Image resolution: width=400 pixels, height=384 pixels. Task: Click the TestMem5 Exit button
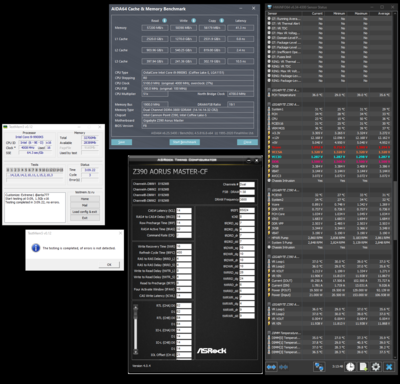(x=85, y=218)
